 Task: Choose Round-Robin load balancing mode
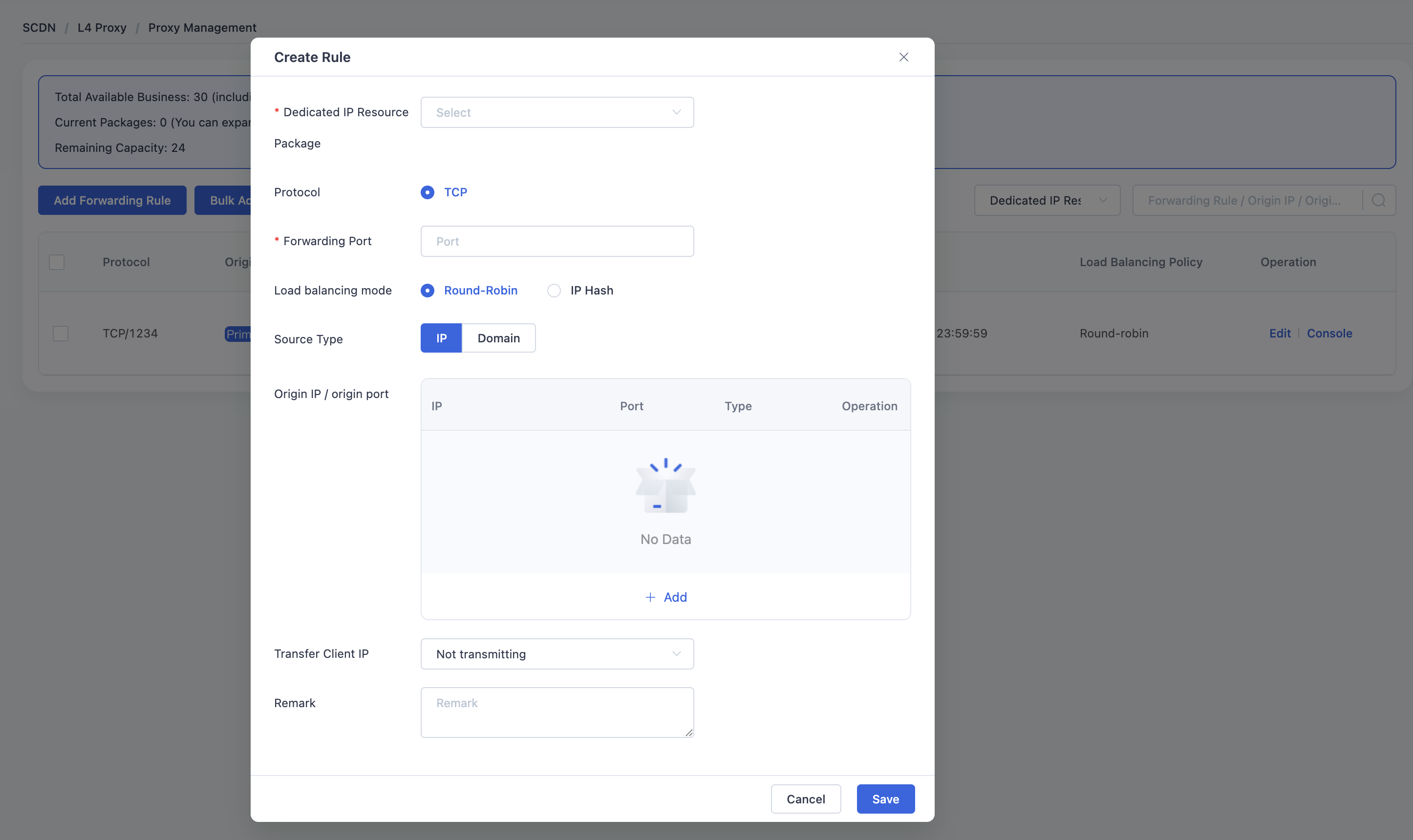[428, 291]
